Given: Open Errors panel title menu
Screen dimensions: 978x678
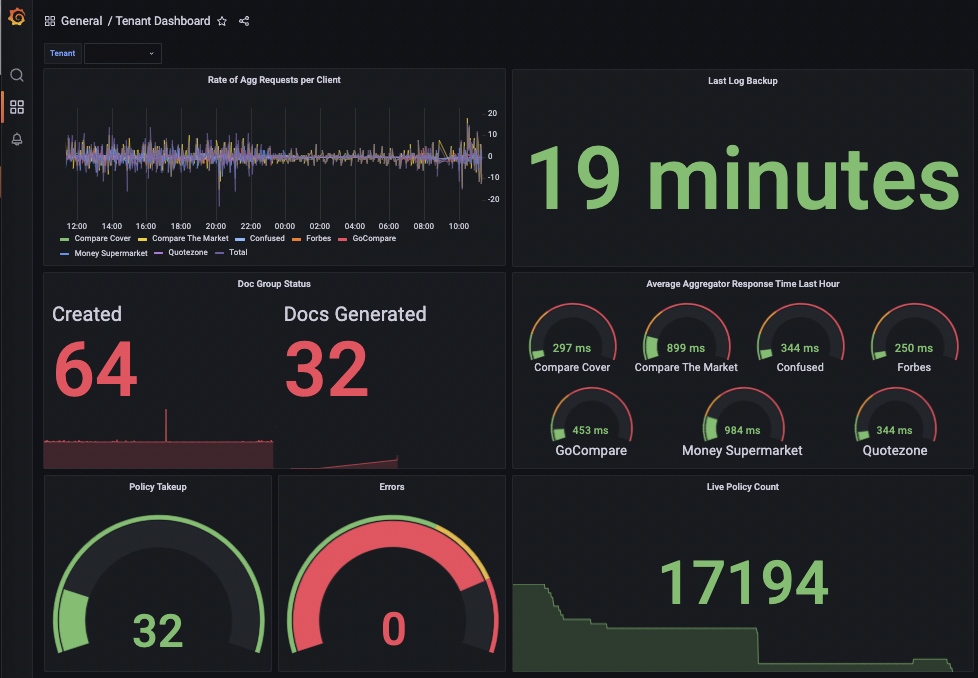Looking at the screenshot, I should click(392, 487).
